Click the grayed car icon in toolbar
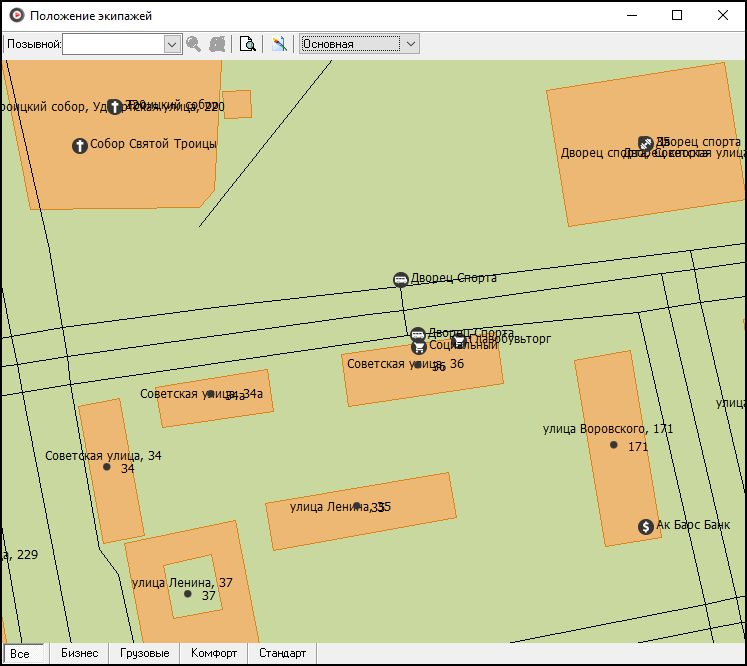 217,44
